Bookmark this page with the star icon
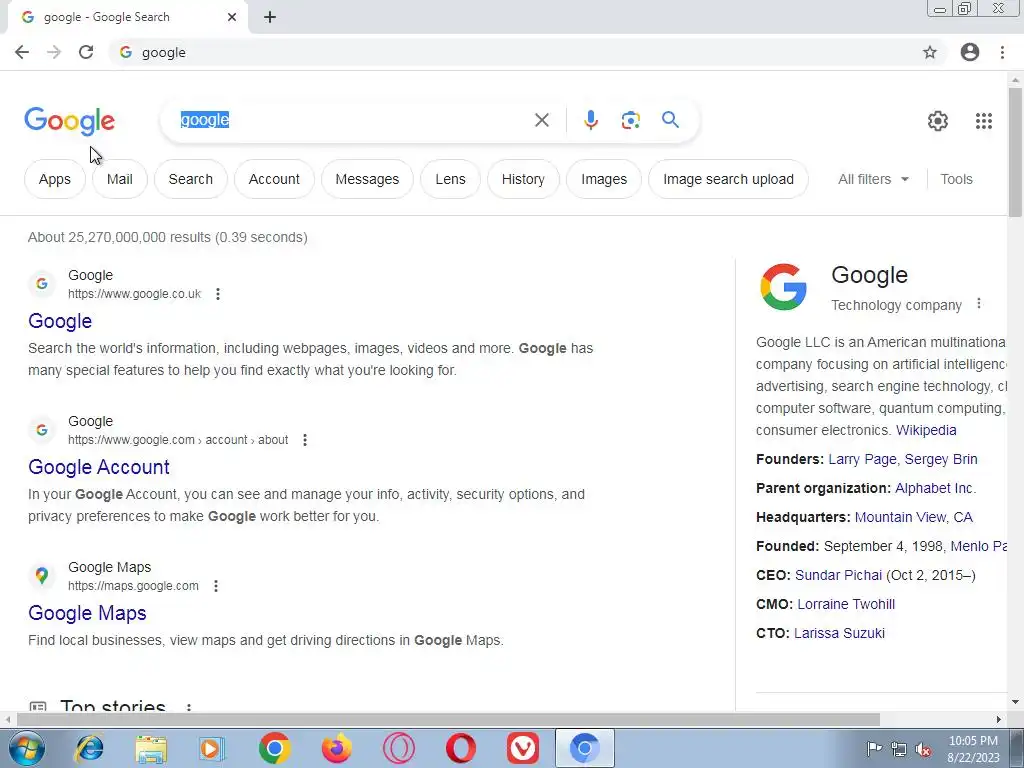Image resolution: width=1024 pixels, height=768 pixels. pyautogui.click(x=929, y=52)
